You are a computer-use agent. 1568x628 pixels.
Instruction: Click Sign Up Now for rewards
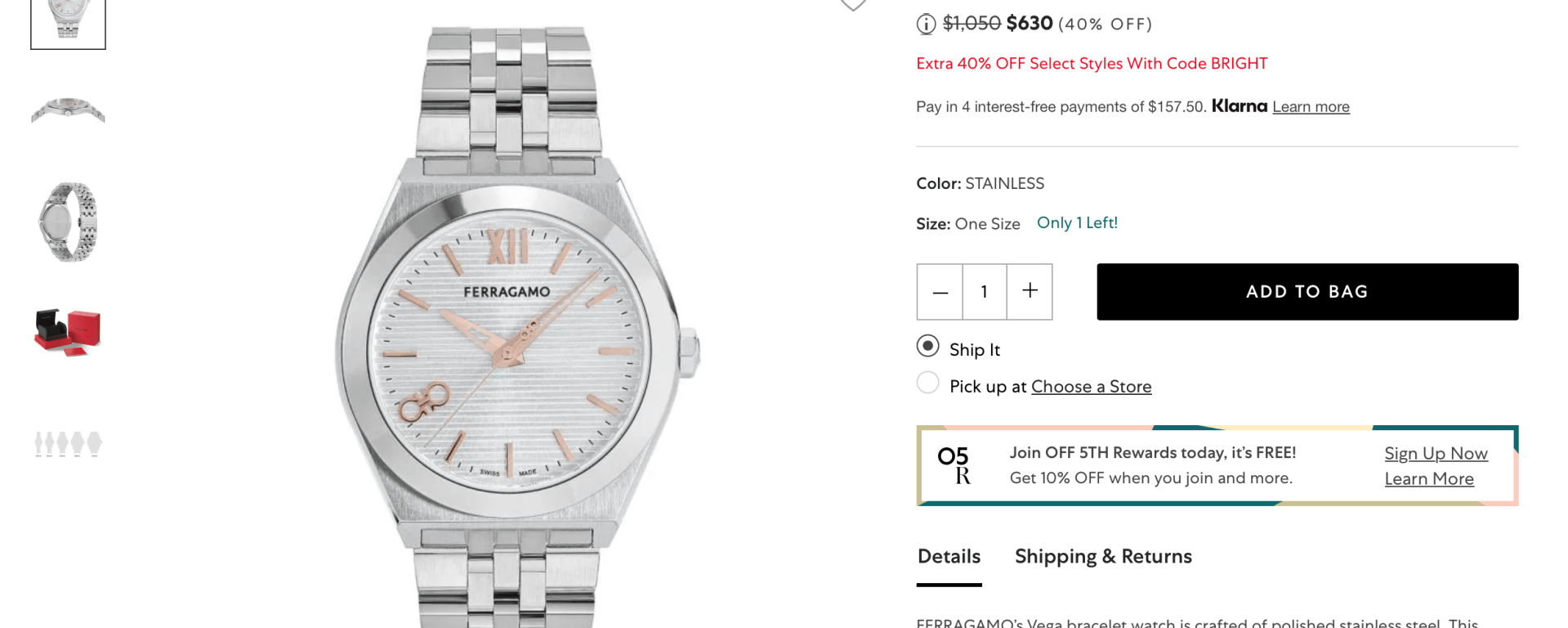pos(1436,454)
